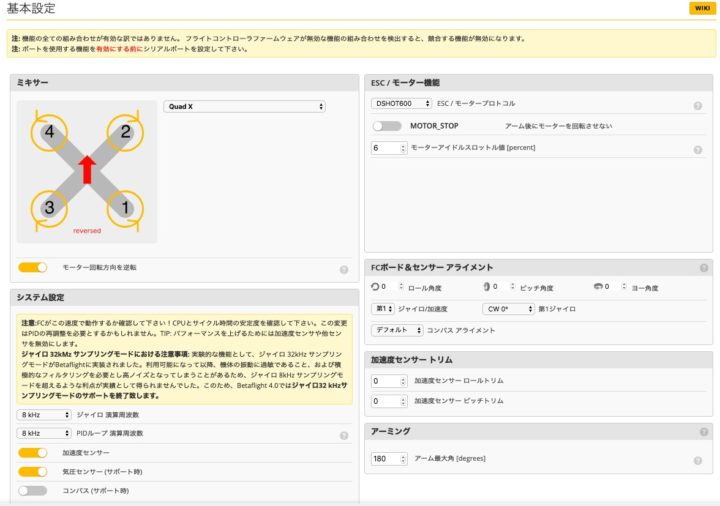Click help icon for アーム最大角 setting
Image resolution: width=720 pixels, height=506 pixels.
[697, 459]
